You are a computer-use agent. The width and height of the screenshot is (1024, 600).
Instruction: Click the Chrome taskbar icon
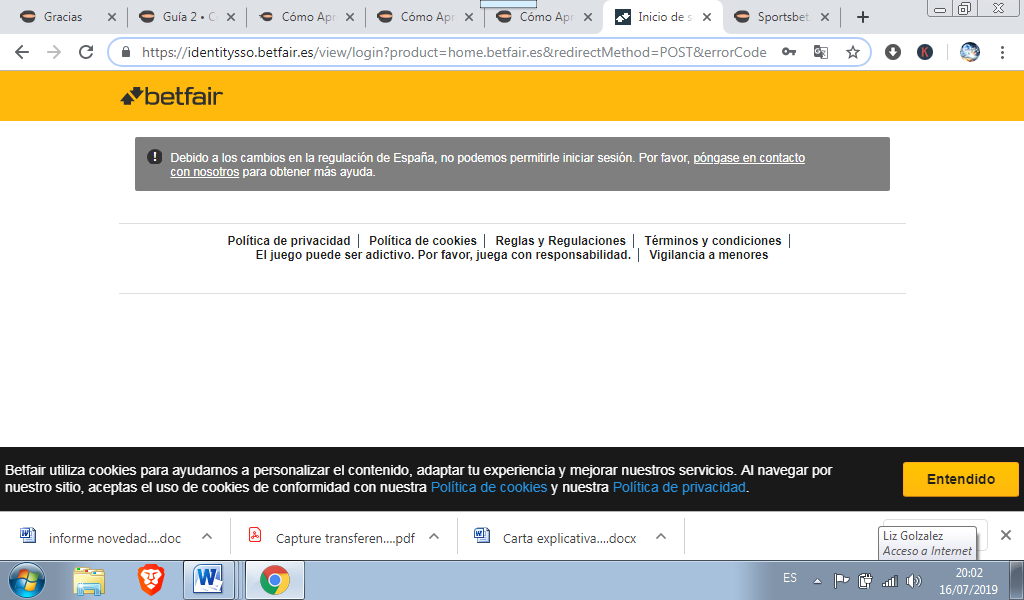275,580
